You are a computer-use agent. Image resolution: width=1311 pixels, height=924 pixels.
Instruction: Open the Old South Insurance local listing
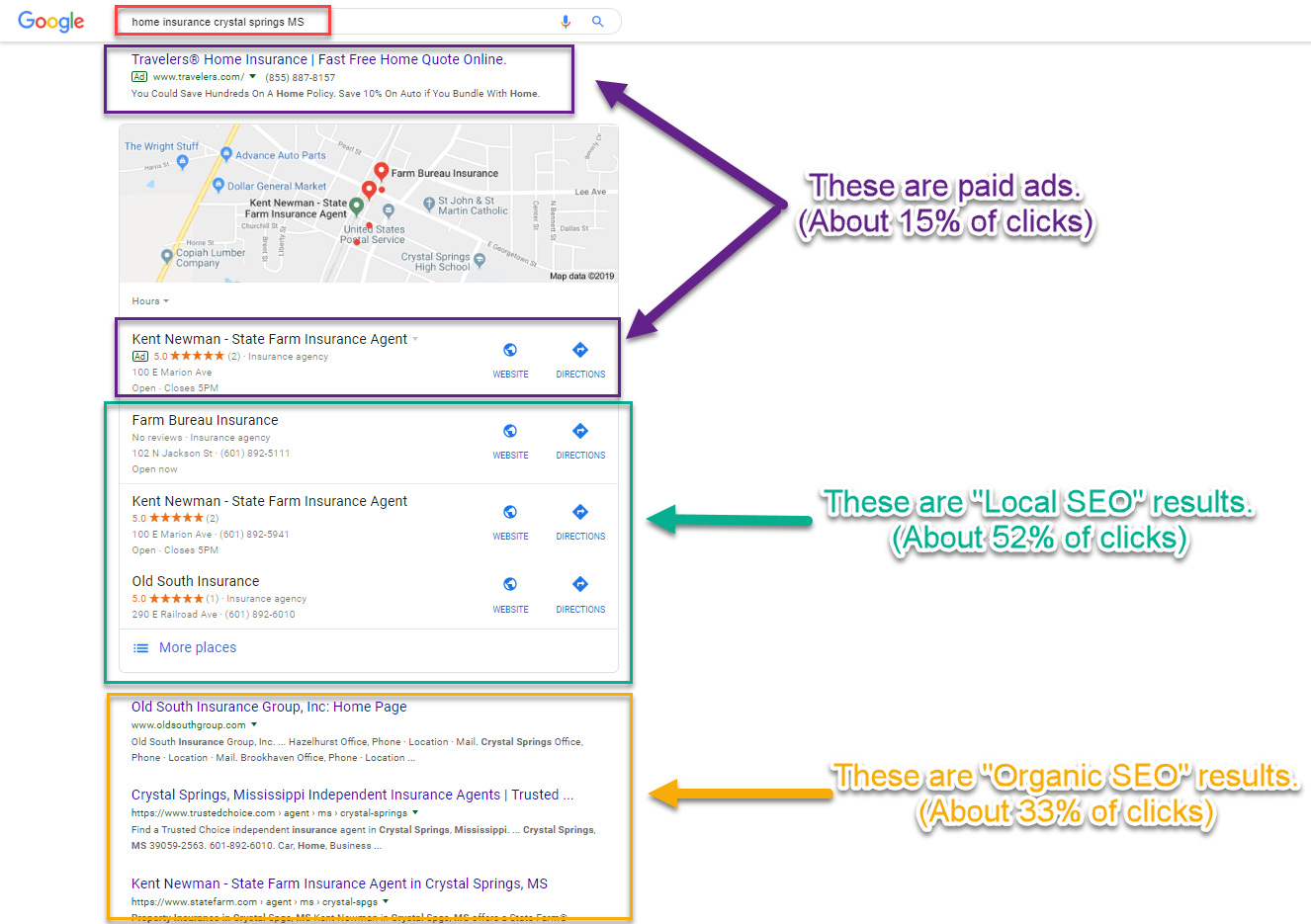click(x=196, y=581)
